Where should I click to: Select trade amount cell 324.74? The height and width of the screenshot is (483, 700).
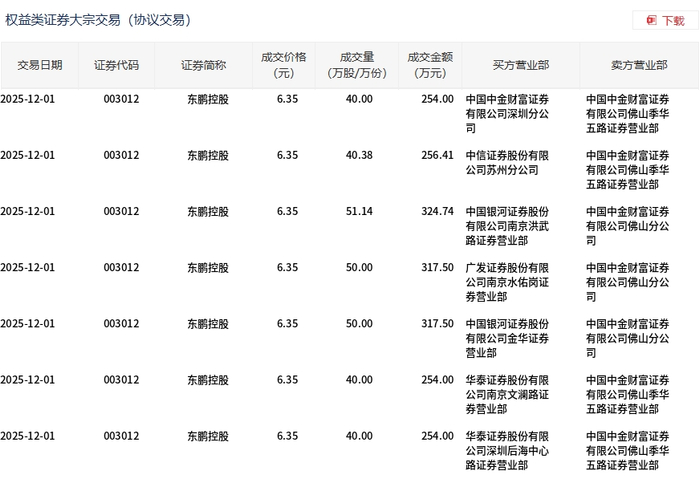click(438, 212)
